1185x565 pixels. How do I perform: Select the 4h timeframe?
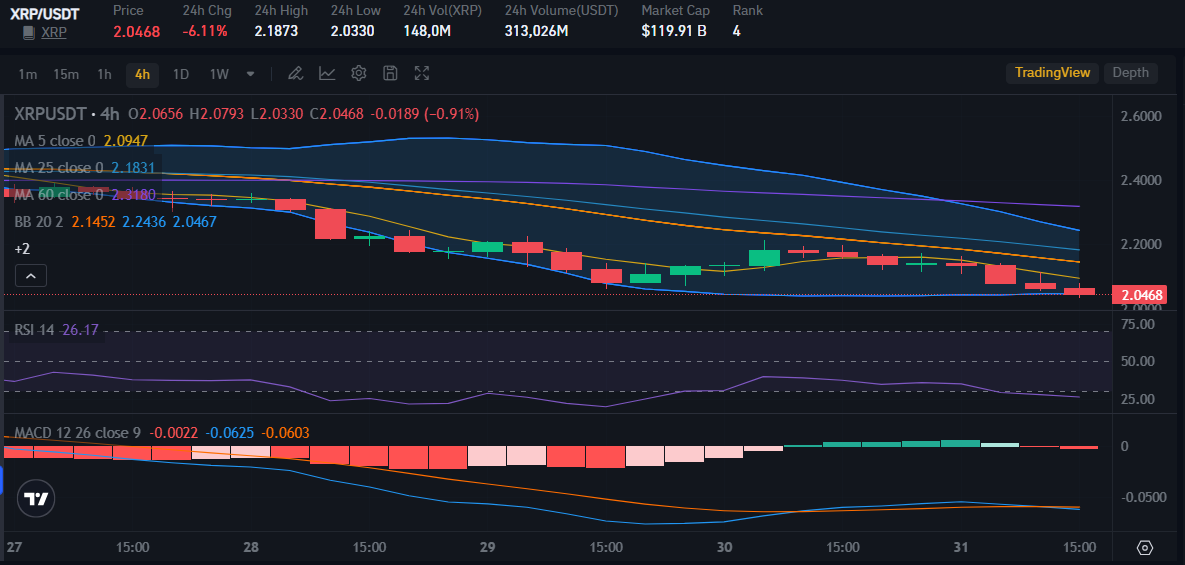pyautogui.click(x=142, y=73)
